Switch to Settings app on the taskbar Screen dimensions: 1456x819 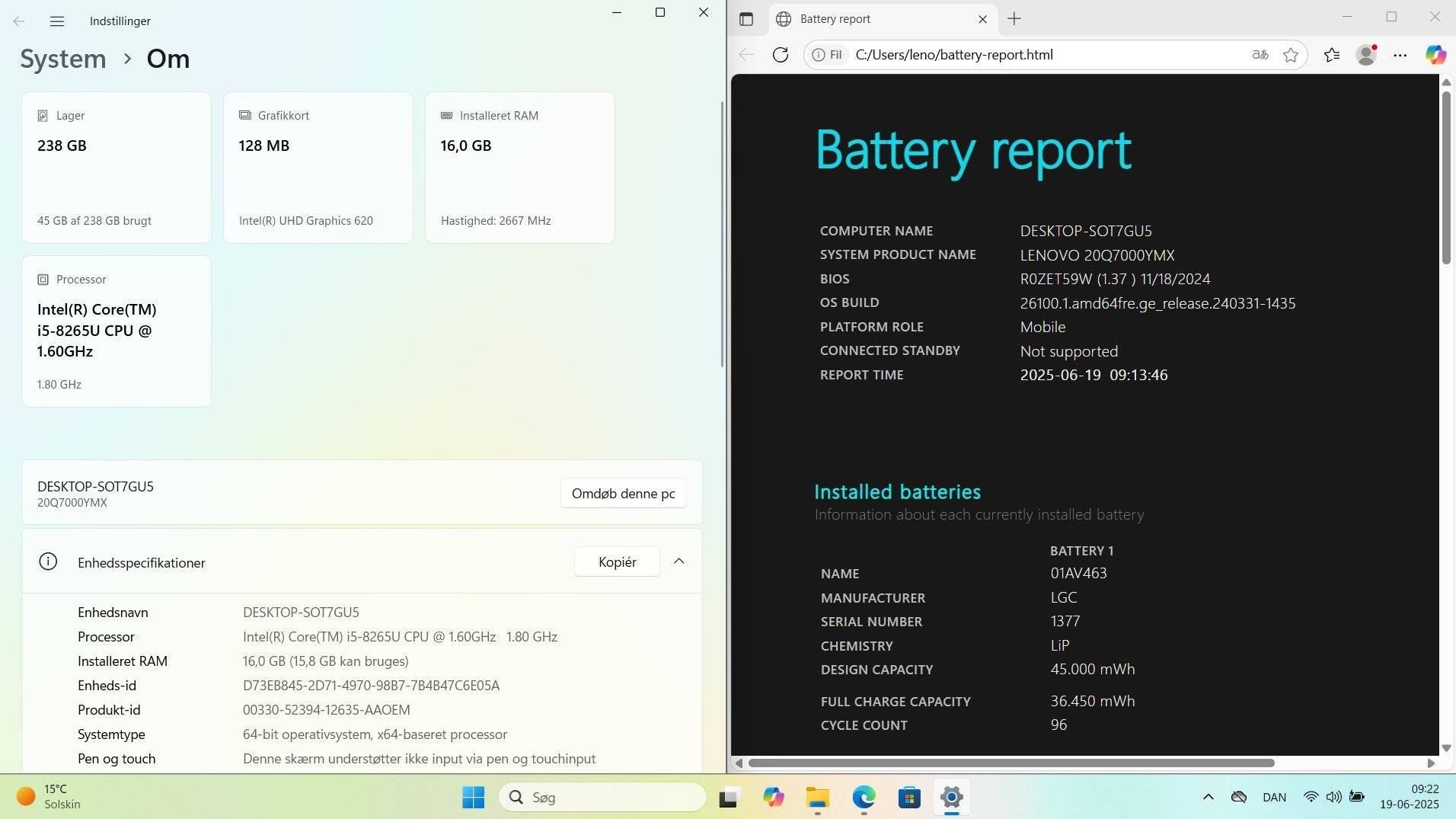952,797
